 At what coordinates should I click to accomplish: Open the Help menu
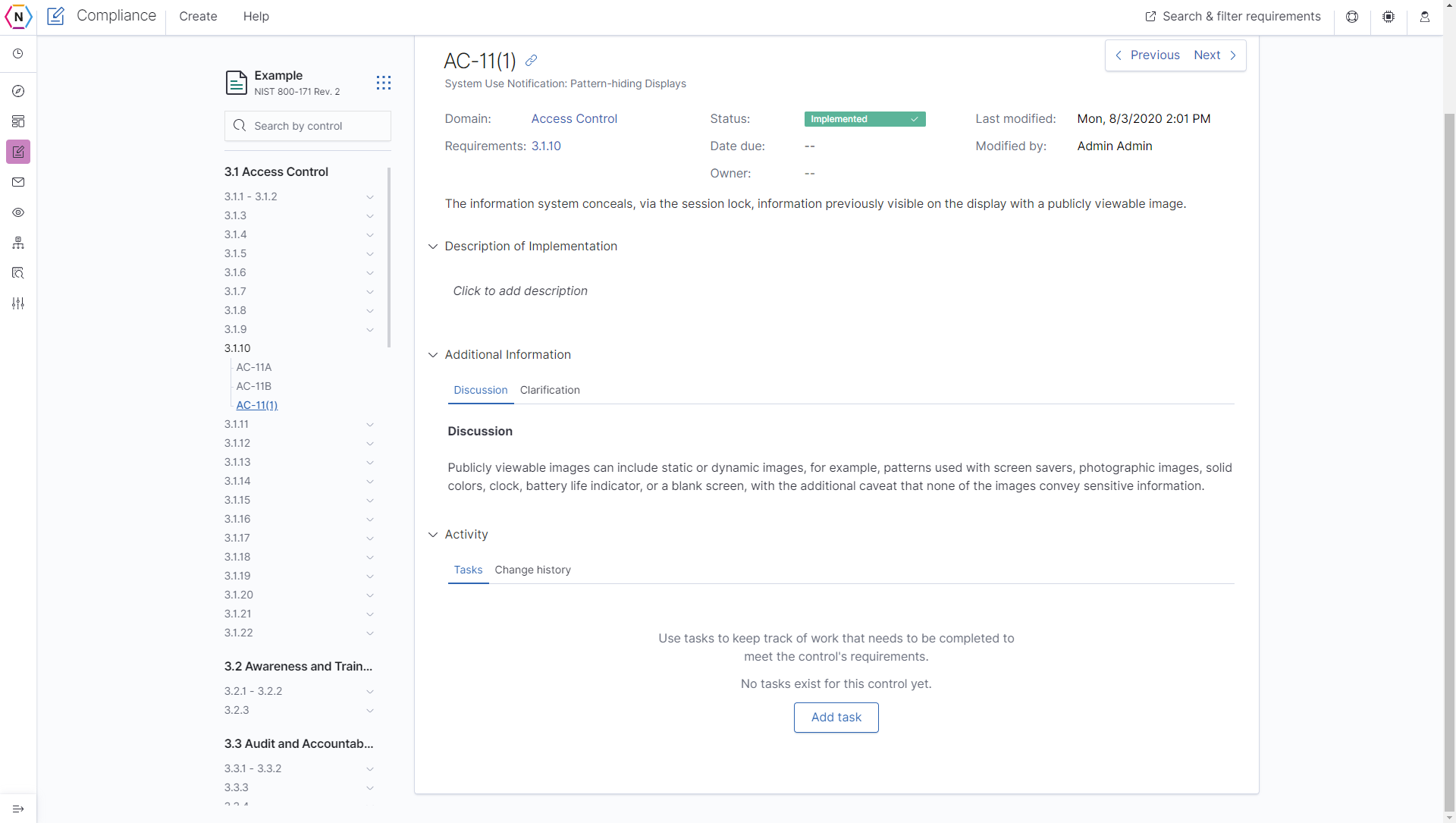(x=256, y=17)
